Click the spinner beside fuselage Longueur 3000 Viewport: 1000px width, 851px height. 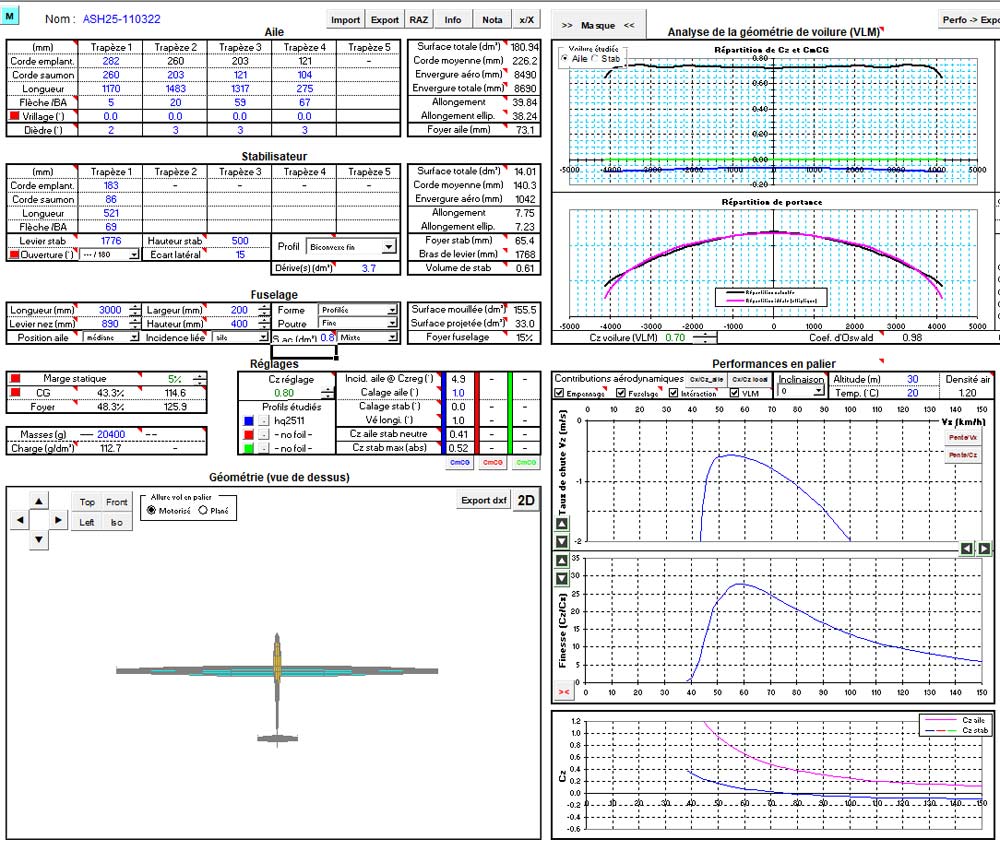point(135,310)
